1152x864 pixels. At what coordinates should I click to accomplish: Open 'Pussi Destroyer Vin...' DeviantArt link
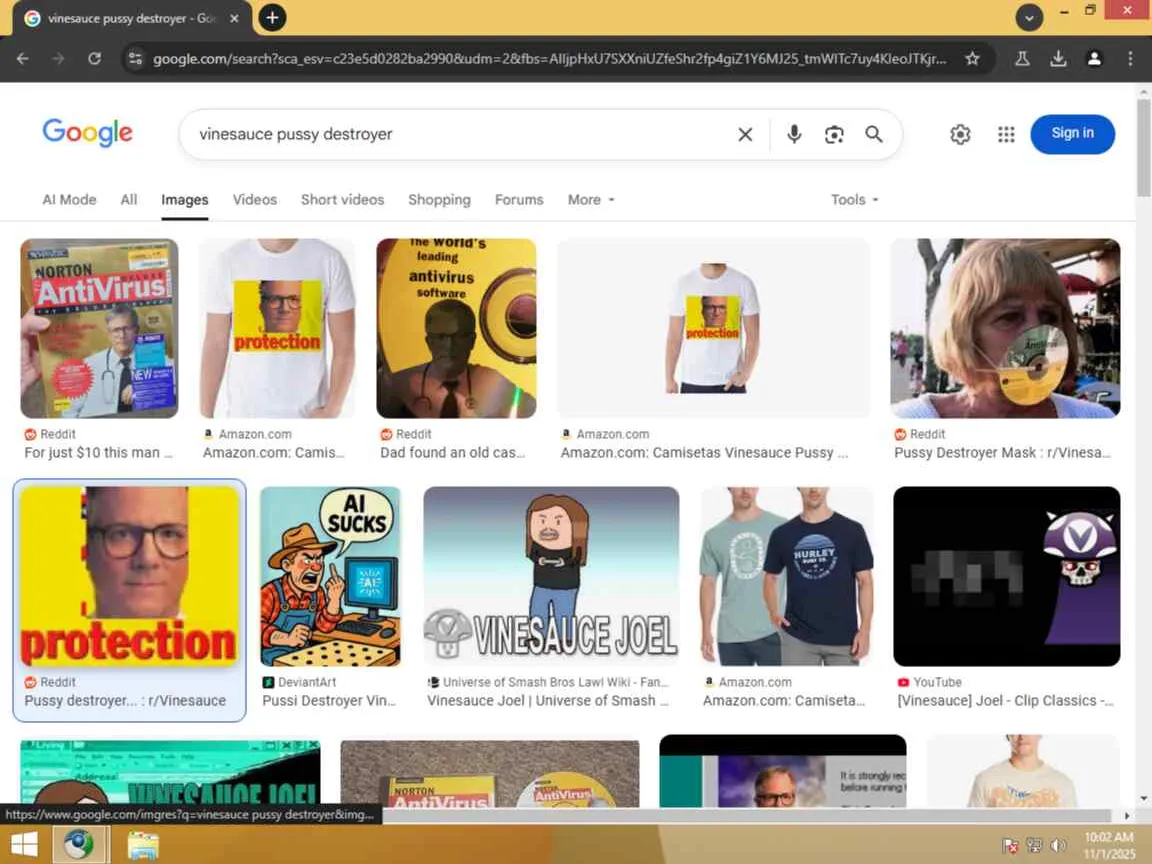tap(329, 701)
